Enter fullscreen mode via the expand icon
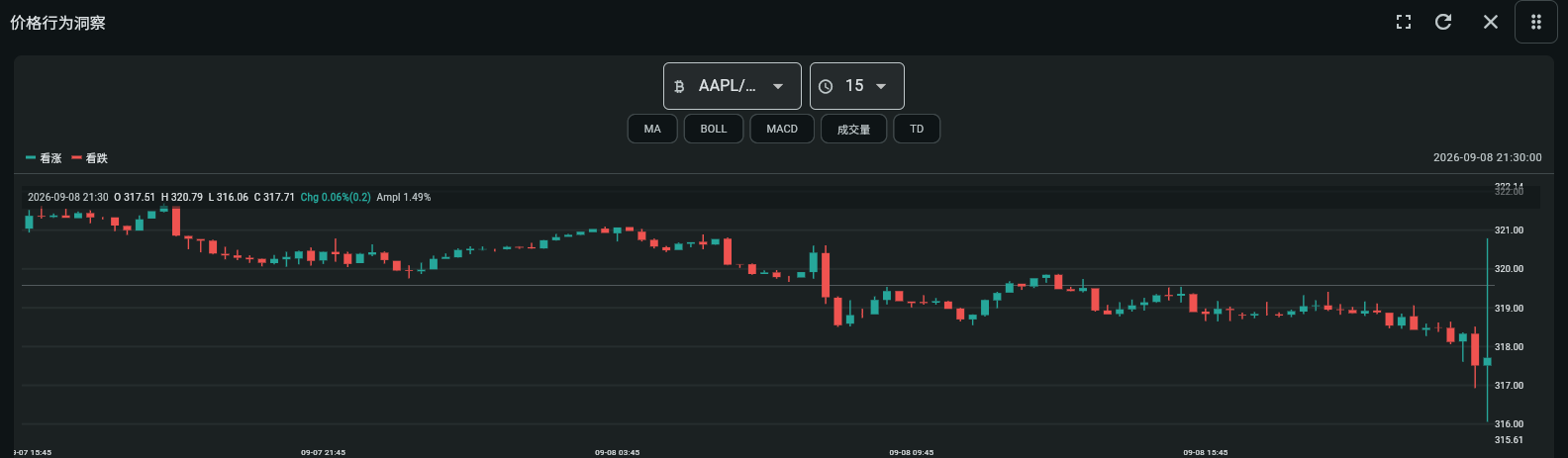The image size is (1568, 458). [1404, 22]
